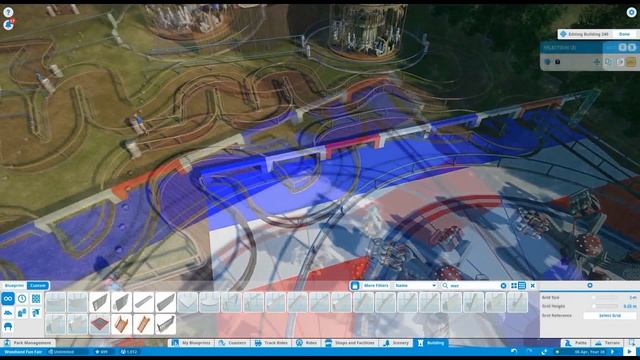Clear the search field

503,286
